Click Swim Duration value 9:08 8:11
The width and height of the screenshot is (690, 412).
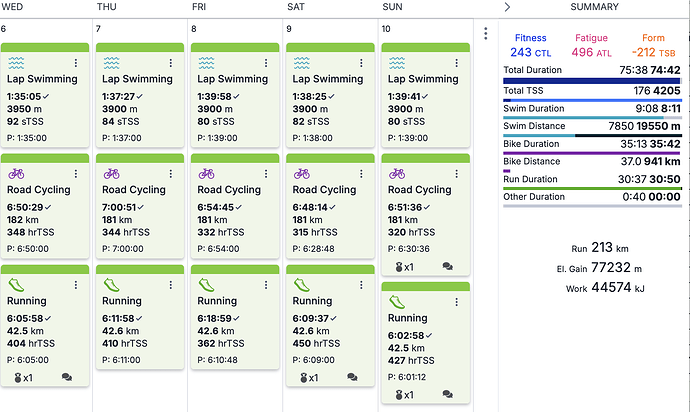pos(658,108)
